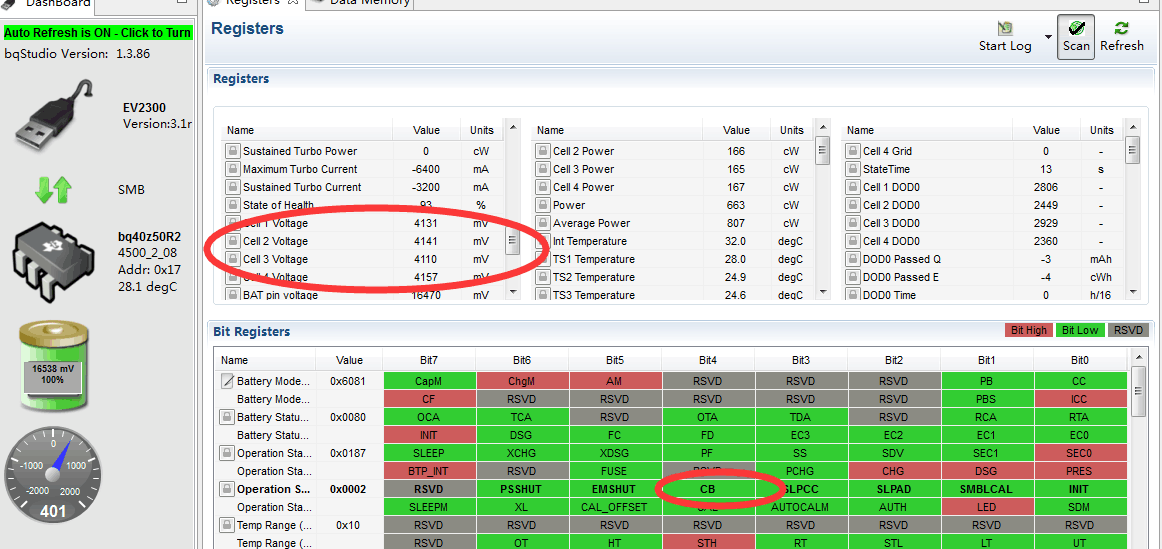Click lock icon beside StateTime
Image resolution: width=1162 pixels, height=549 pixels.
point(853,169)
